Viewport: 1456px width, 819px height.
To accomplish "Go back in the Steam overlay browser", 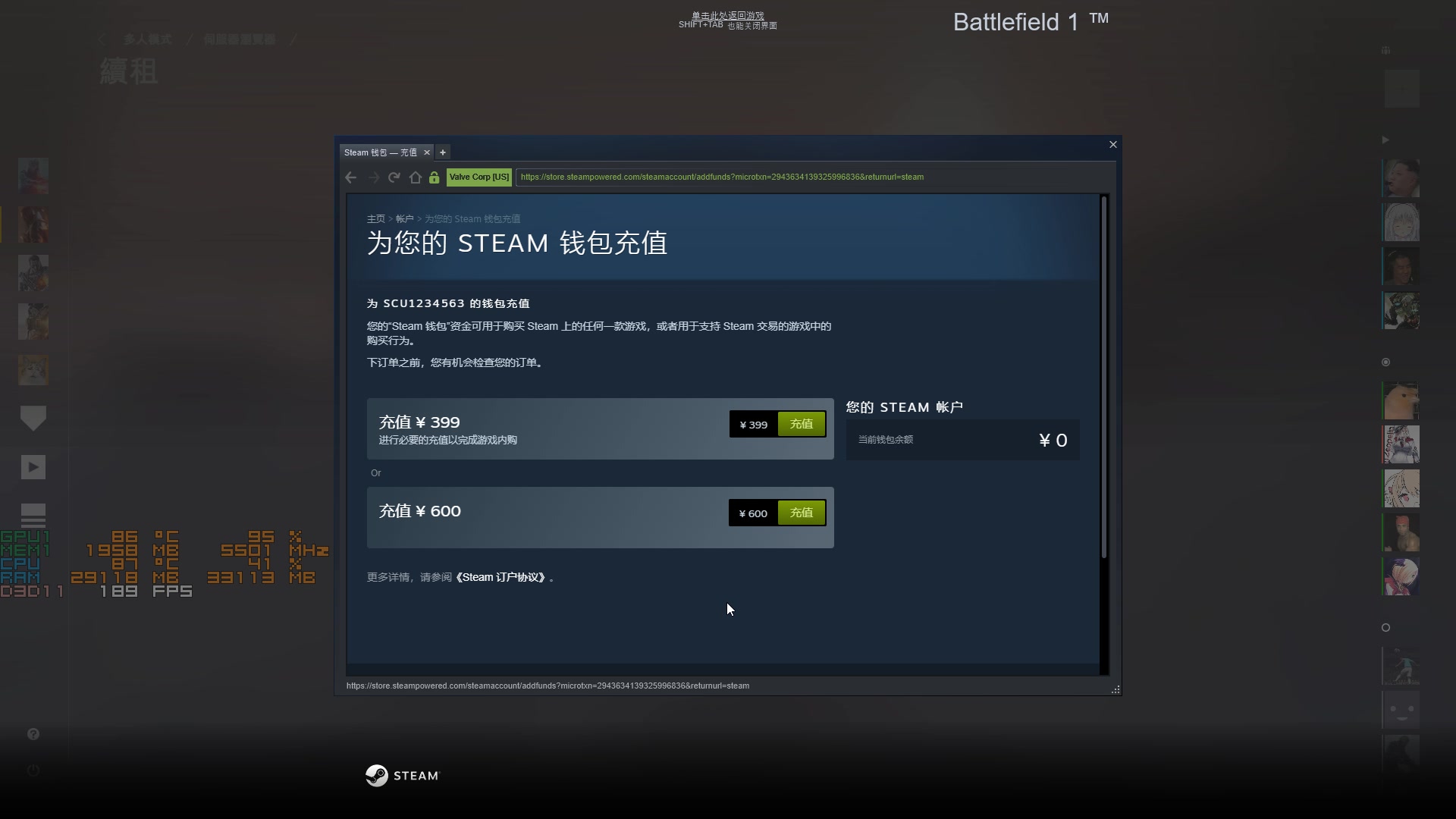I will [x=350, y=177].
